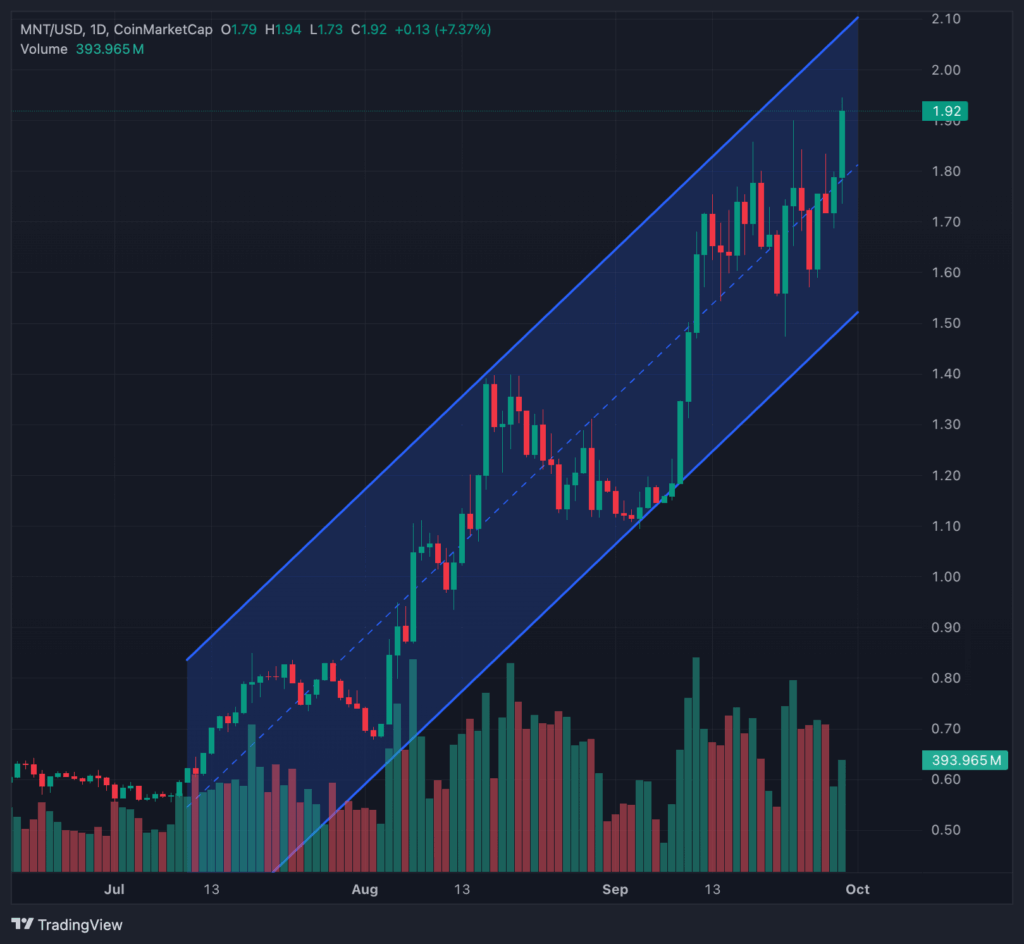Click the 393.965 M volume axis label

pyautogui.click(x=965, y=760)
